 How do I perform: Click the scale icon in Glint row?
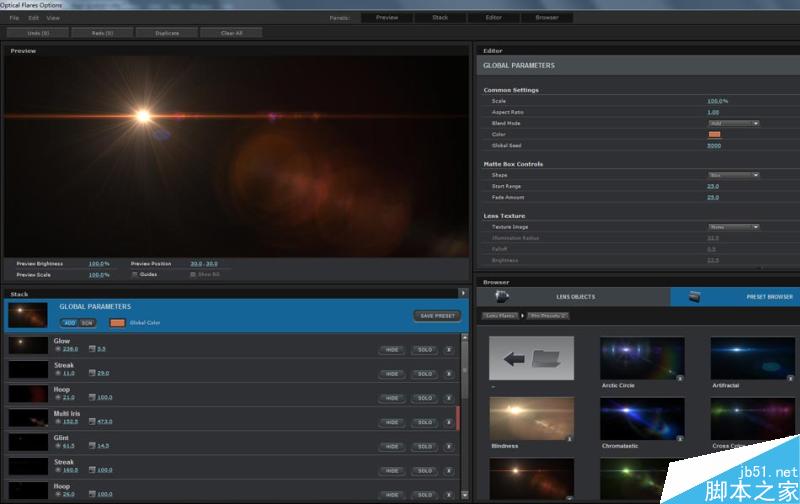pyautogui.click(x=92, y=446)
